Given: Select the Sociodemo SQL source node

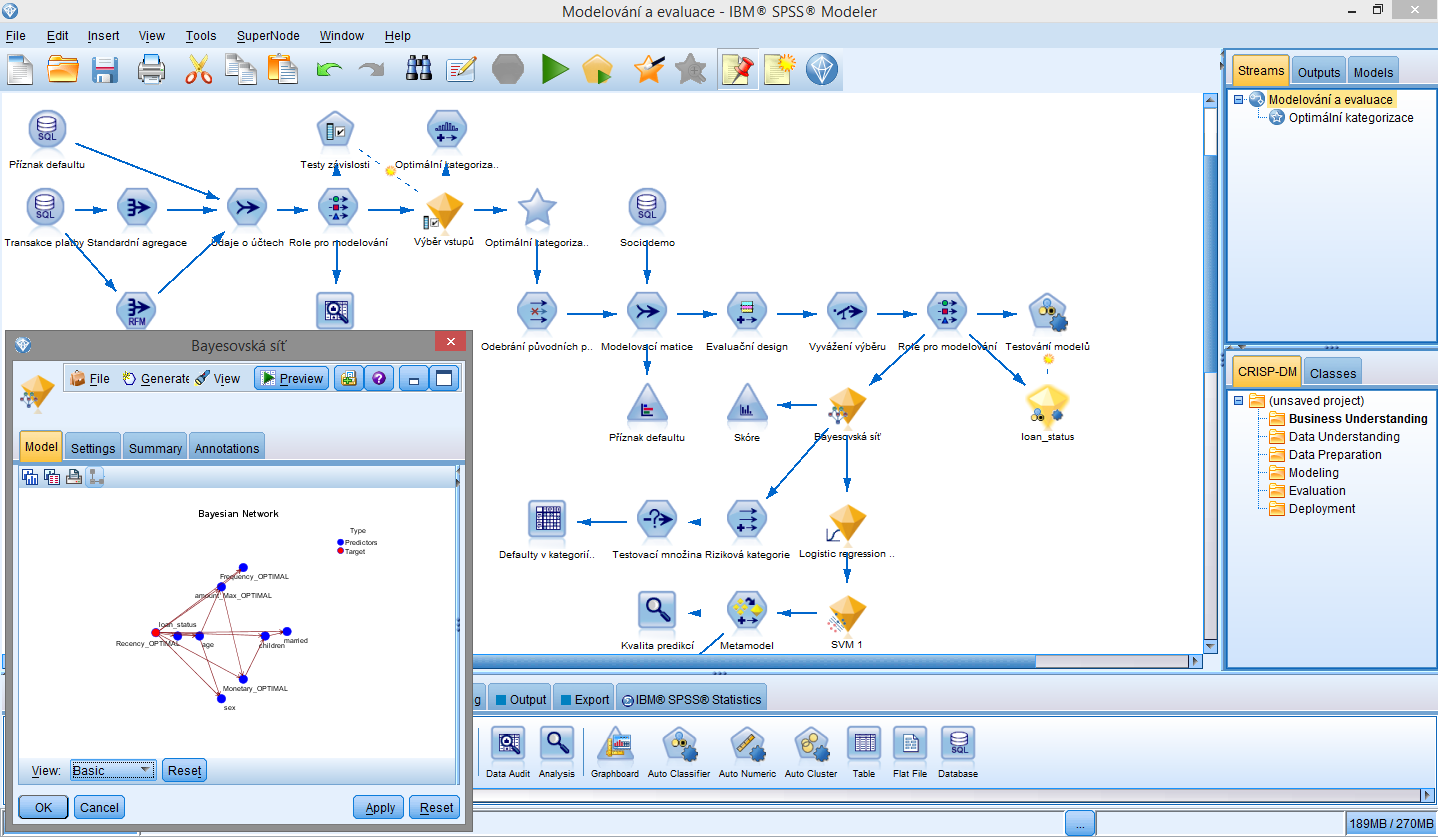Looking at the screenshot, I should [647, 208].
